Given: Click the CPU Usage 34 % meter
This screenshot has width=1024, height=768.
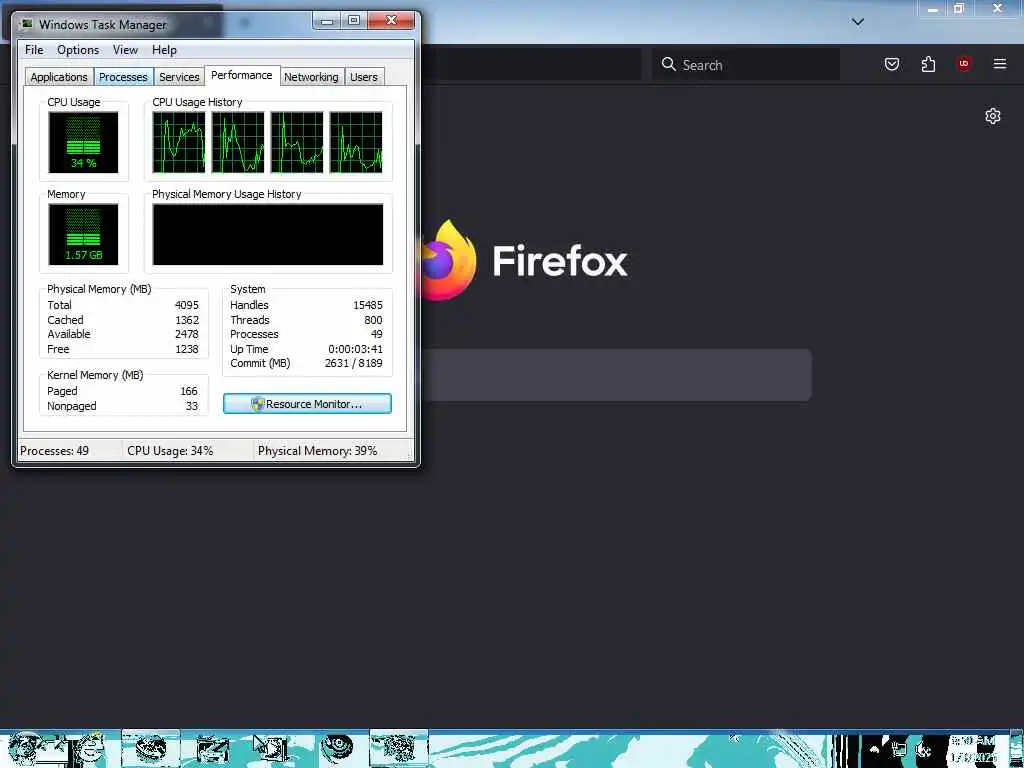Looking at the screenshot, I should coord(83,142).
